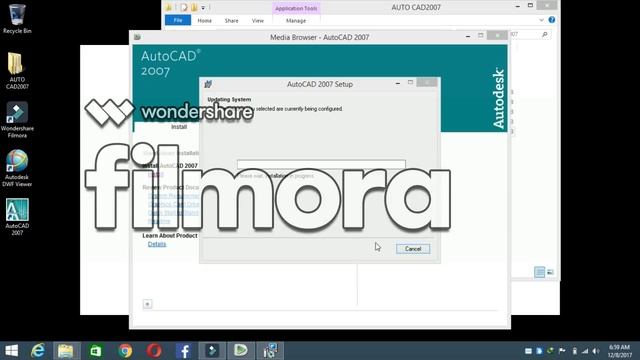Screen dimensions: 640x360
Task: Launch AutoCAD 2007 desktop shortcut
Action: point(17,217)
